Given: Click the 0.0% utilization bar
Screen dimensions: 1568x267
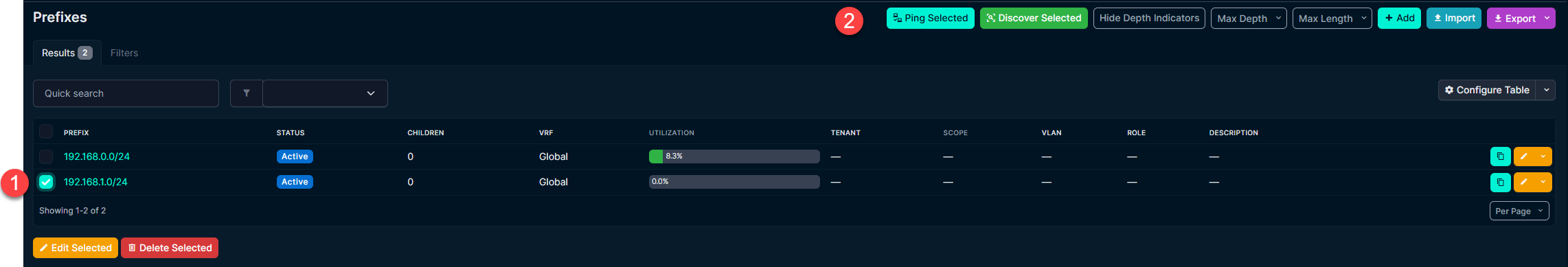Looking at the screenshot, I should [734, 182].
